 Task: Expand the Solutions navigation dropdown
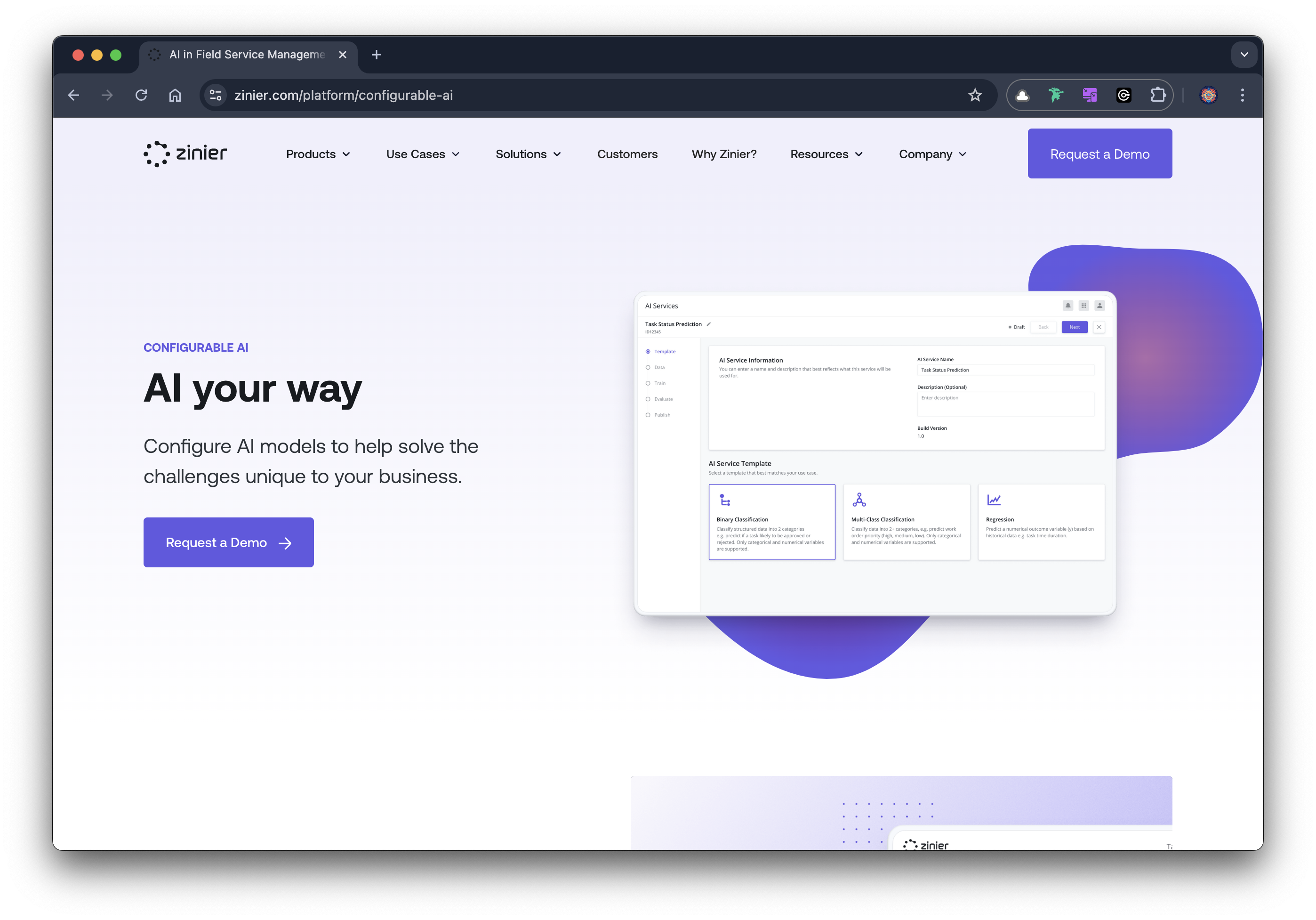point(527,153)
